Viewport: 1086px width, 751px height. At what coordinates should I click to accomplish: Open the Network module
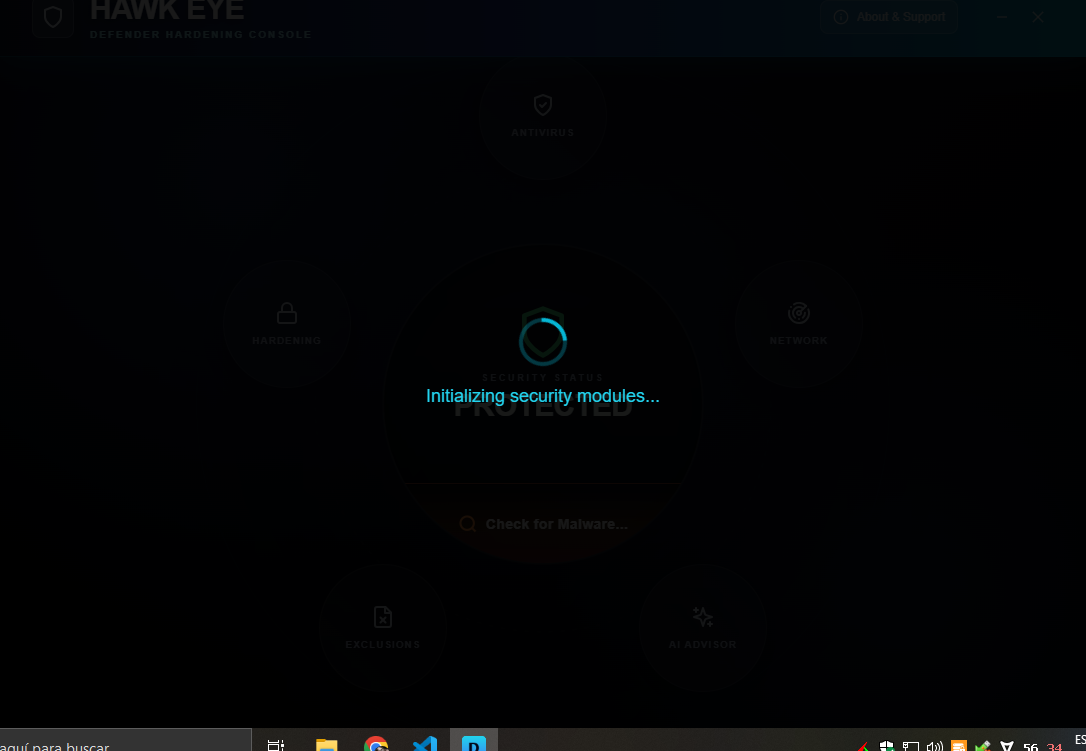coord(799,324)
